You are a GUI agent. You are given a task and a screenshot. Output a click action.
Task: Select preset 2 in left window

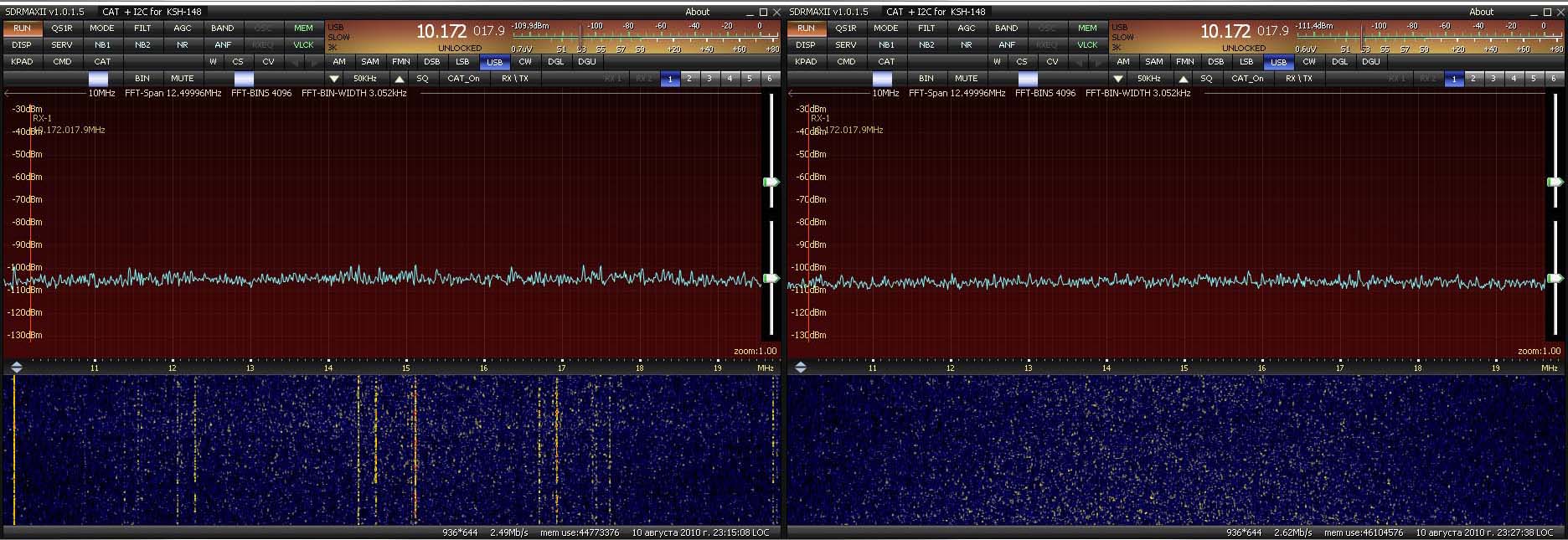tap(689, 79)
